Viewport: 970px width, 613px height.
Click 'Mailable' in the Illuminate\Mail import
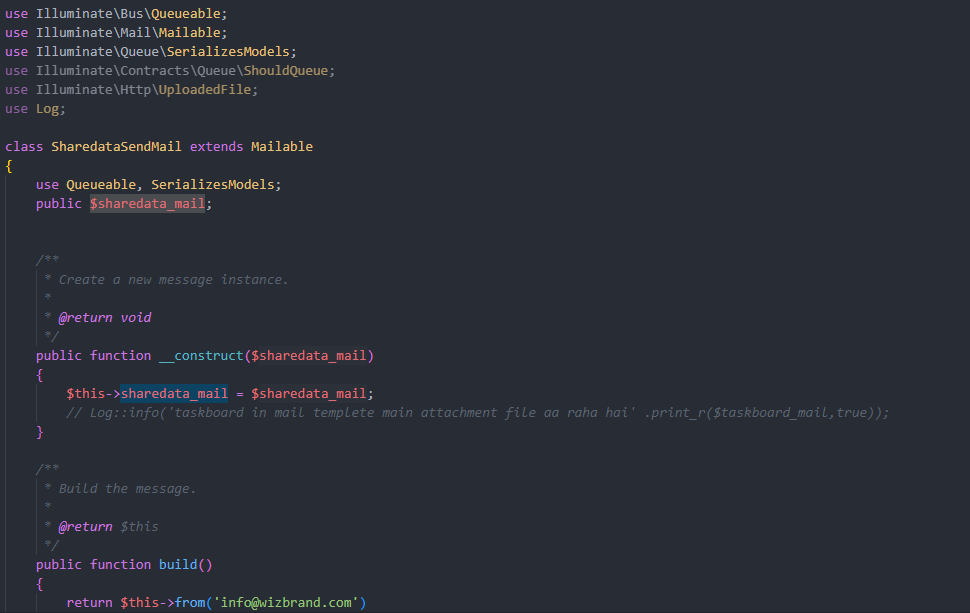[189, 33]
